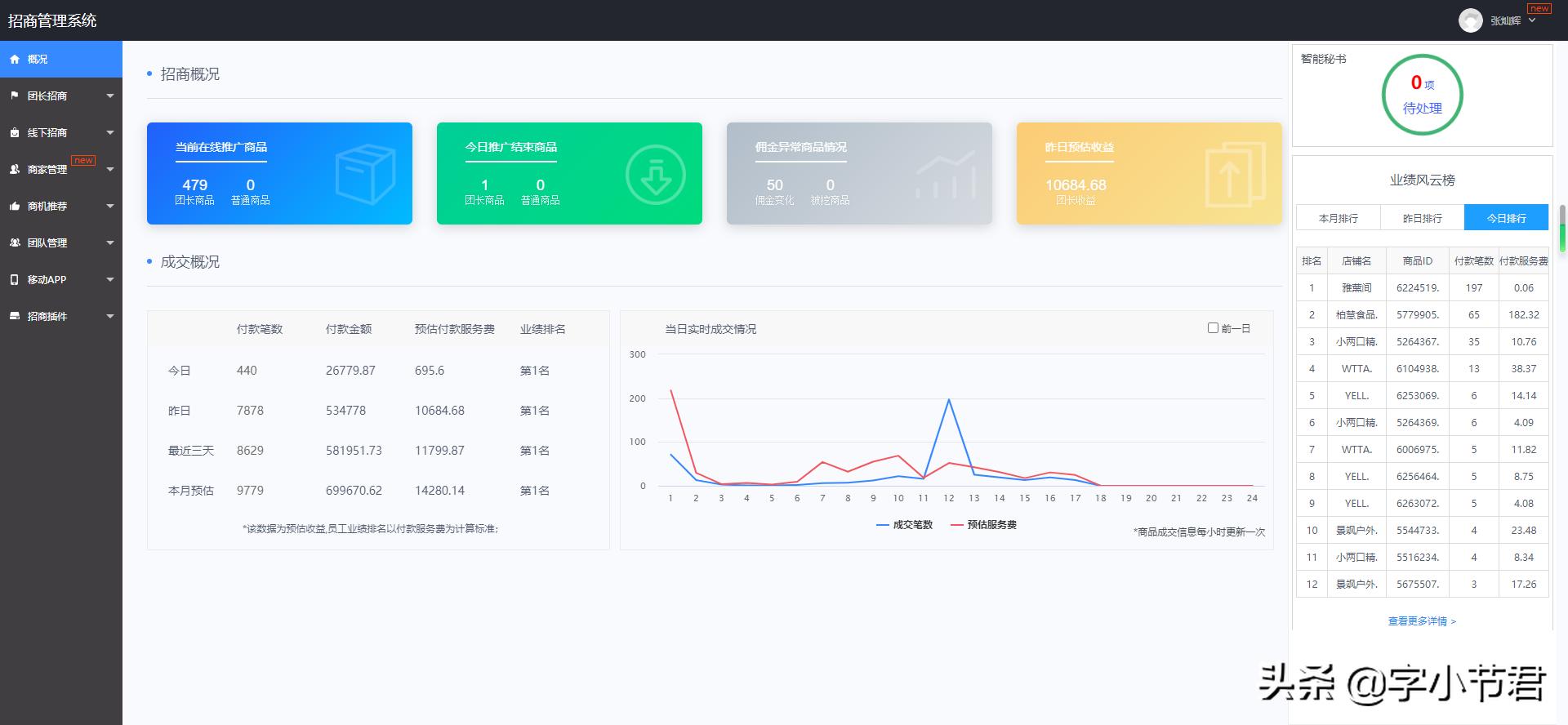This screenshot has width=1568, height=725.
Task: Enable the 前一日 checkbox
Action: pos(1213,328)
